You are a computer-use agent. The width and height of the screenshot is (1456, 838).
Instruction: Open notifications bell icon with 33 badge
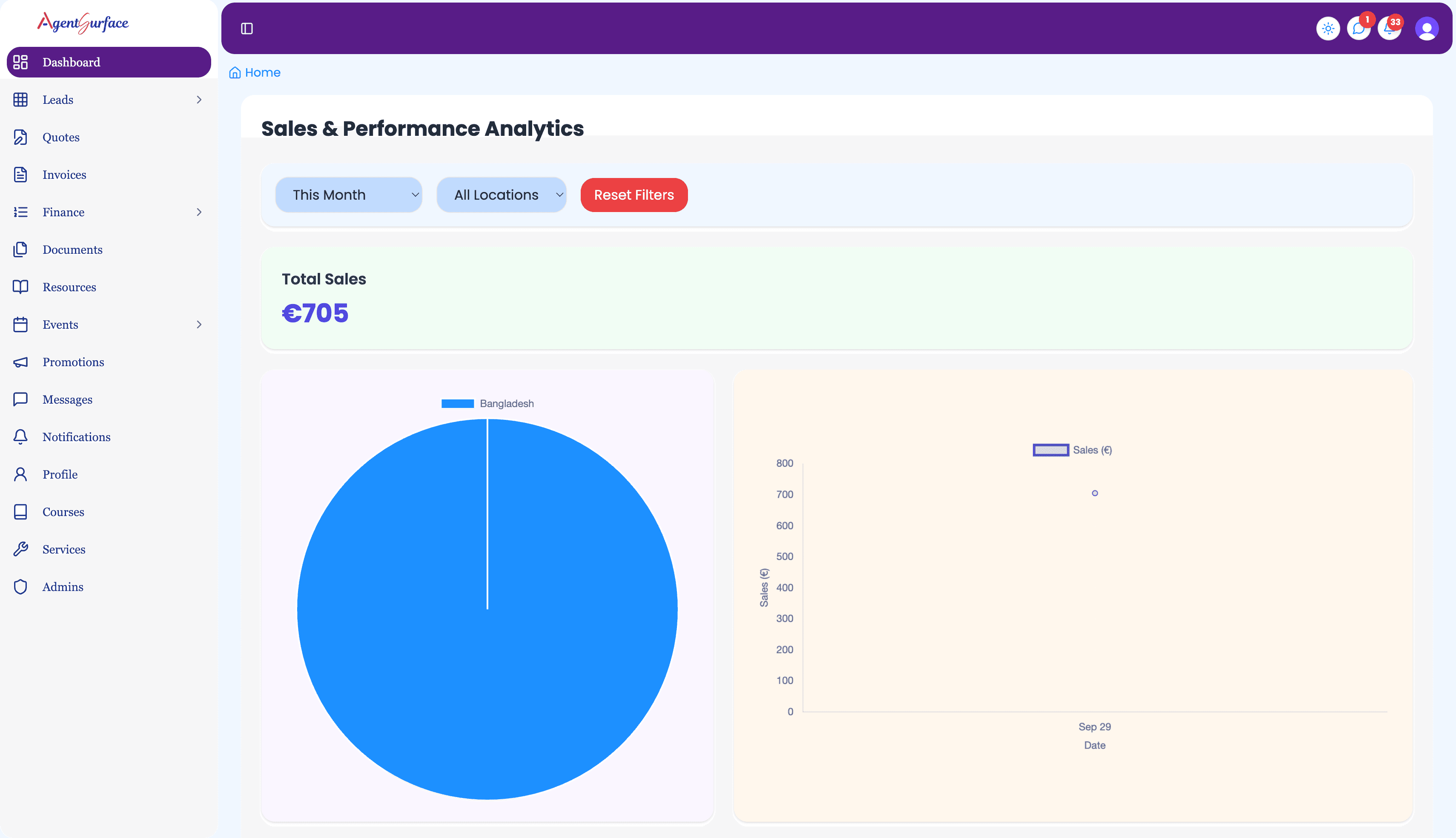(1389, 28)
